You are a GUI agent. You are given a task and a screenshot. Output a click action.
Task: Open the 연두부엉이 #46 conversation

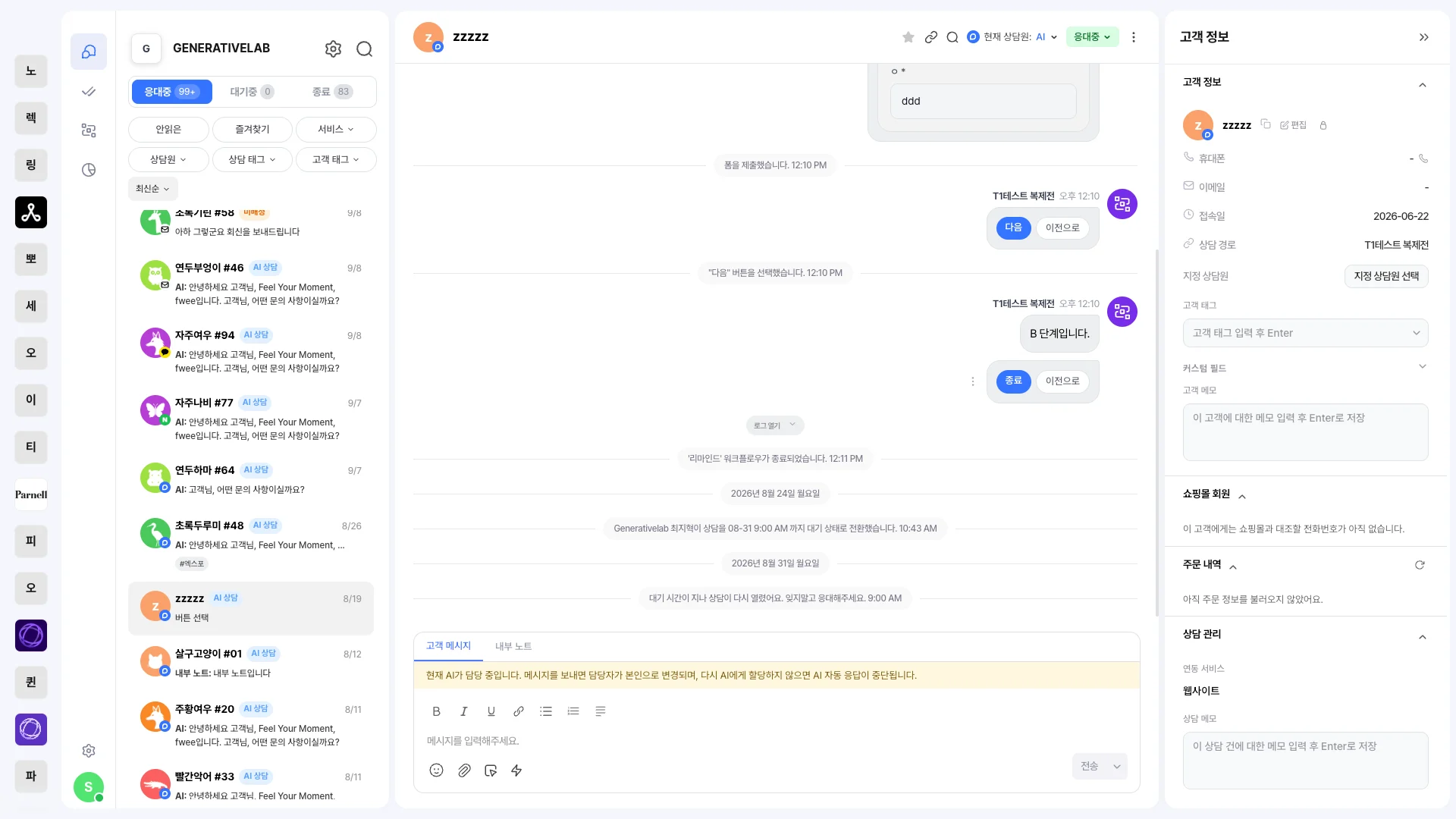point(251,284)
